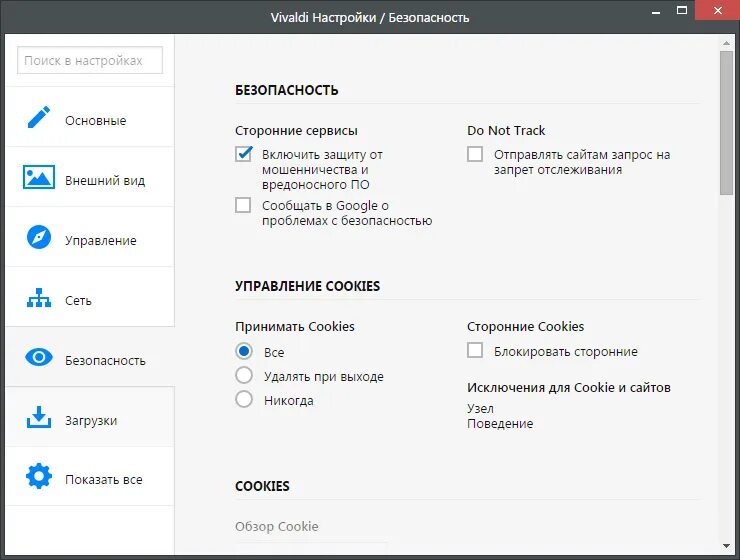Select the Никогда cookies radio button

pos(244,399)
